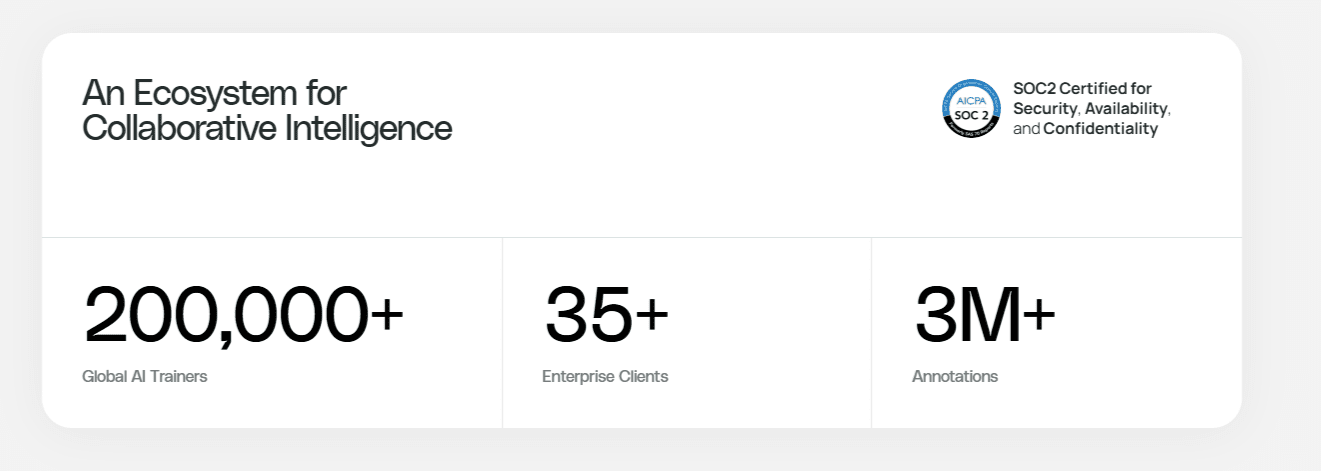Viewport: 1321px width, 471px height.
Task: Click the plus sign after 200,000
Action: point(388,312)
